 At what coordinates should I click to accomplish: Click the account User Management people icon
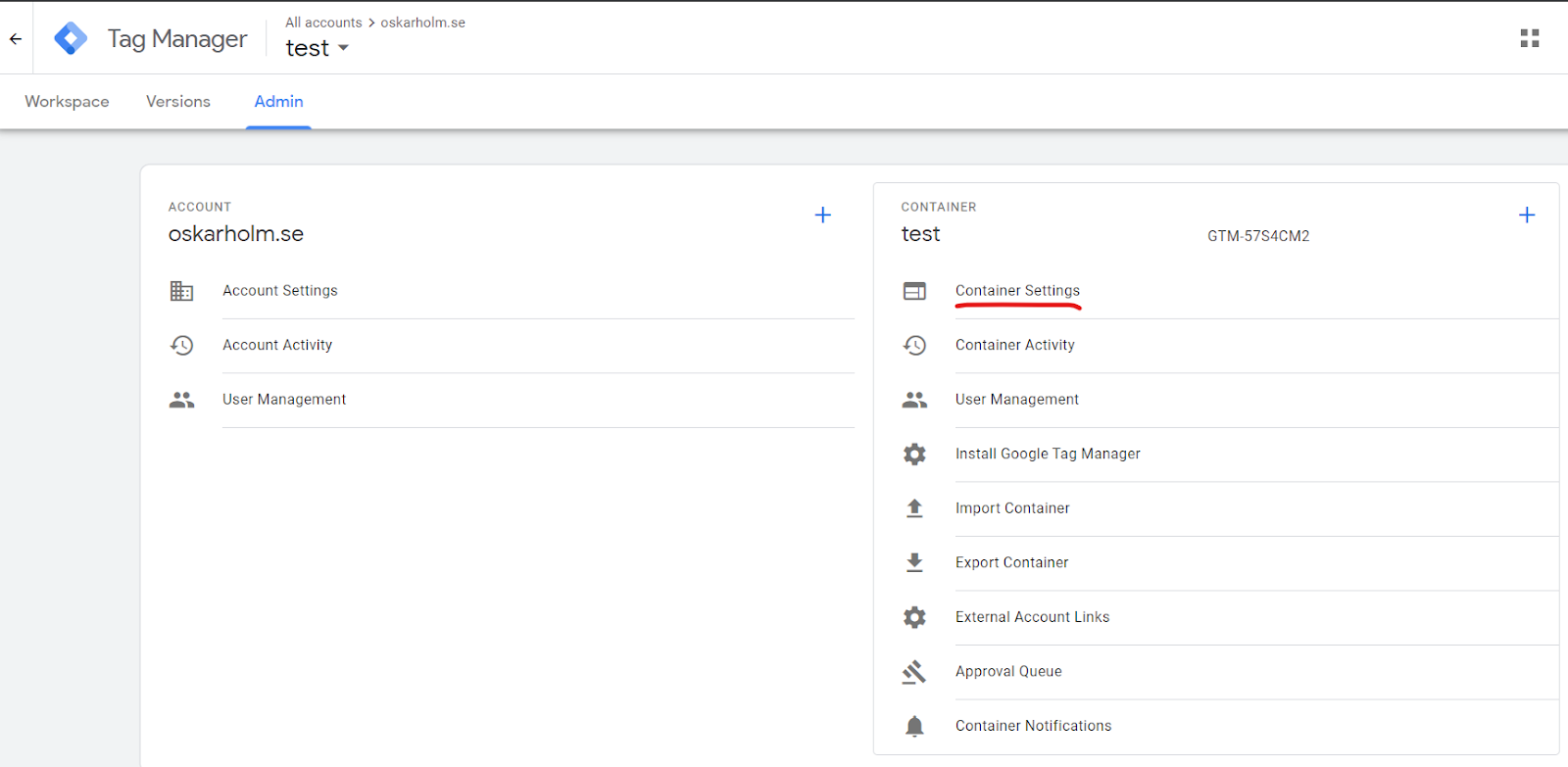click(x=181, y=400)
